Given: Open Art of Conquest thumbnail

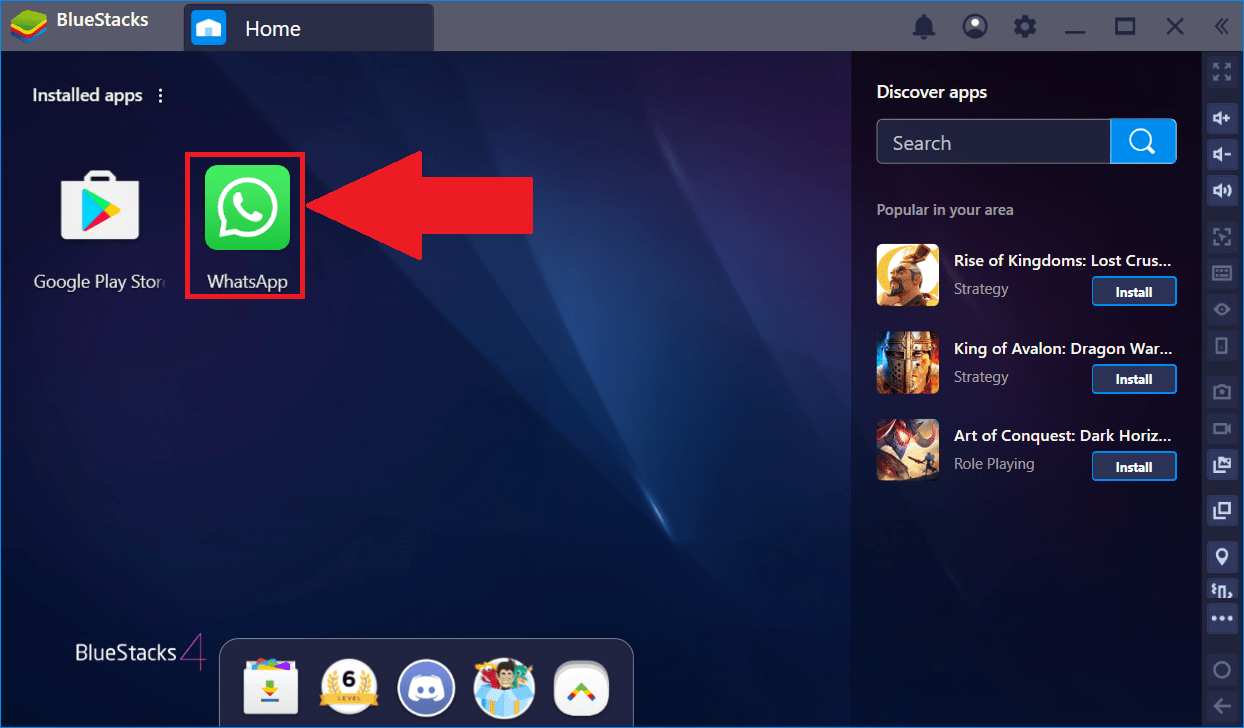Looking at the screenshot, I should 908,450.
